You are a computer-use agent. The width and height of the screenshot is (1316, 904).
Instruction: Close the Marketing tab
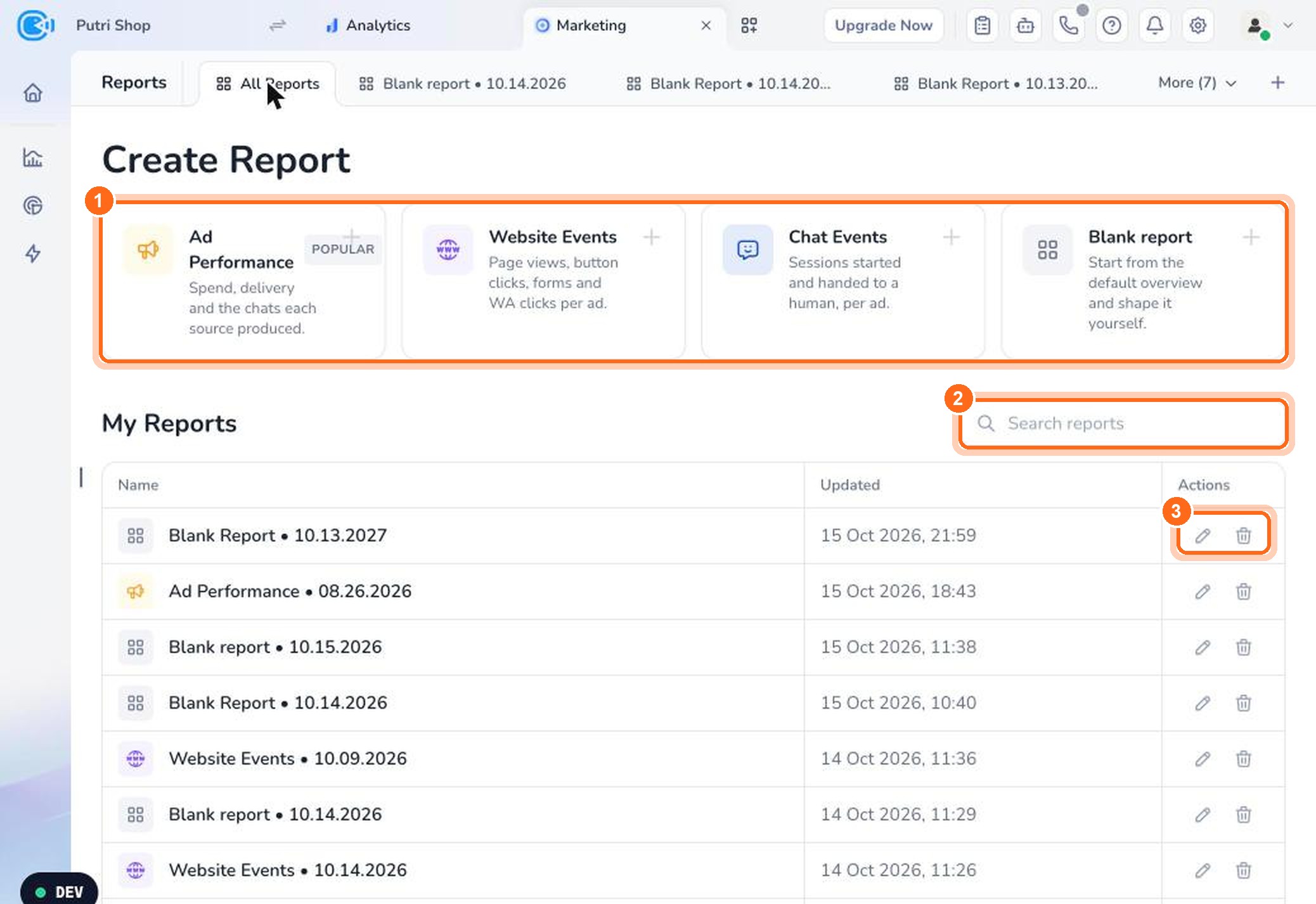706,25
